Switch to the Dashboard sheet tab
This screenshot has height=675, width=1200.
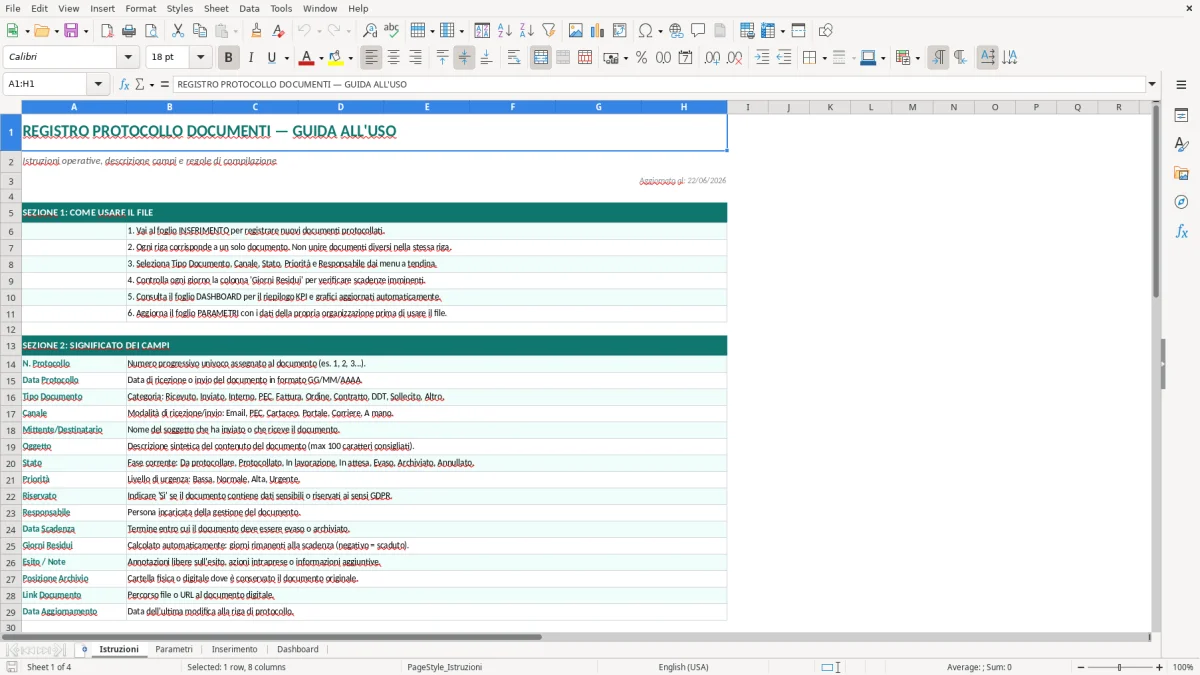(298, 649)
